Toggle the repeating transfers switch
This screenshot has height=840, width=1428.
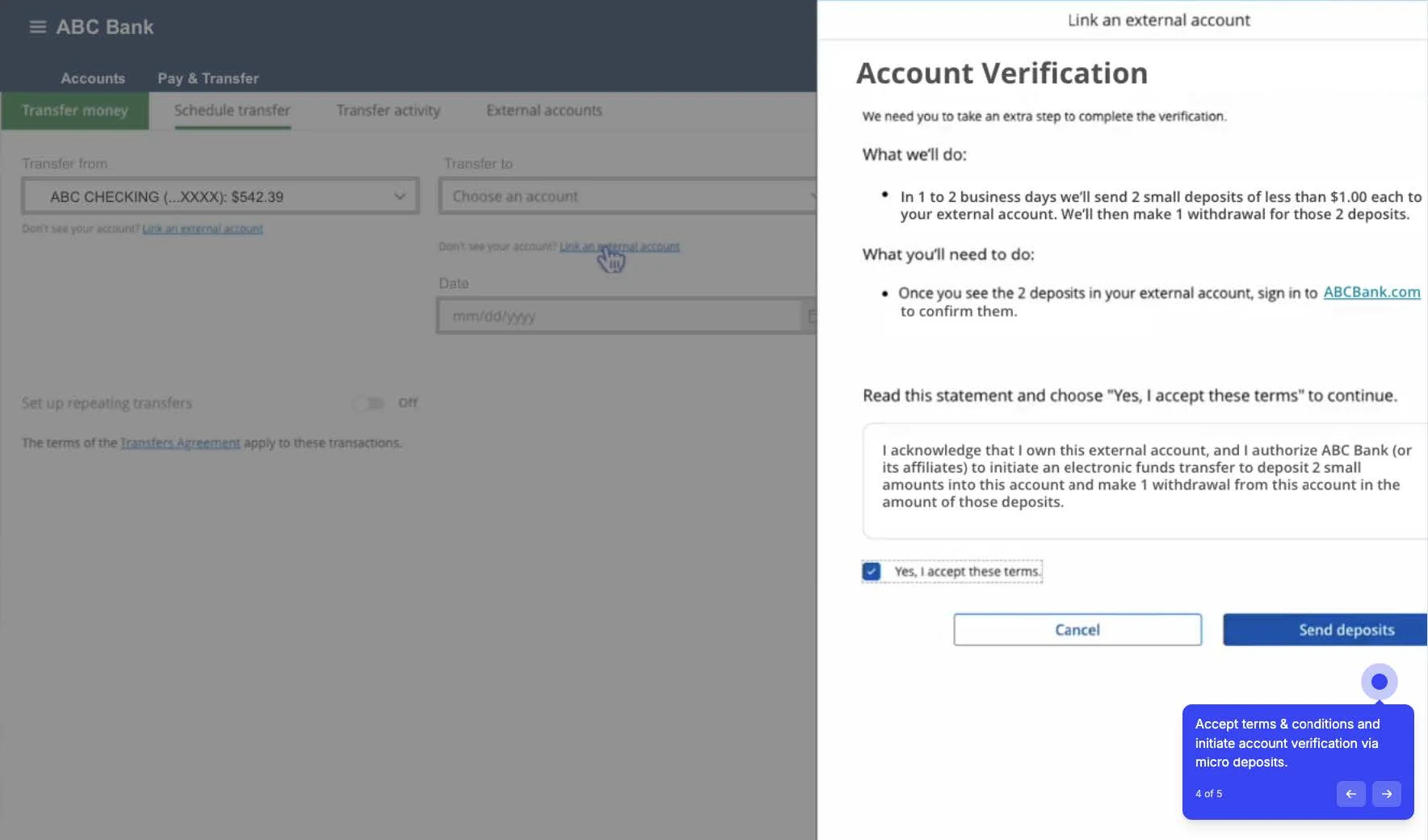click(x=370, y=403)
